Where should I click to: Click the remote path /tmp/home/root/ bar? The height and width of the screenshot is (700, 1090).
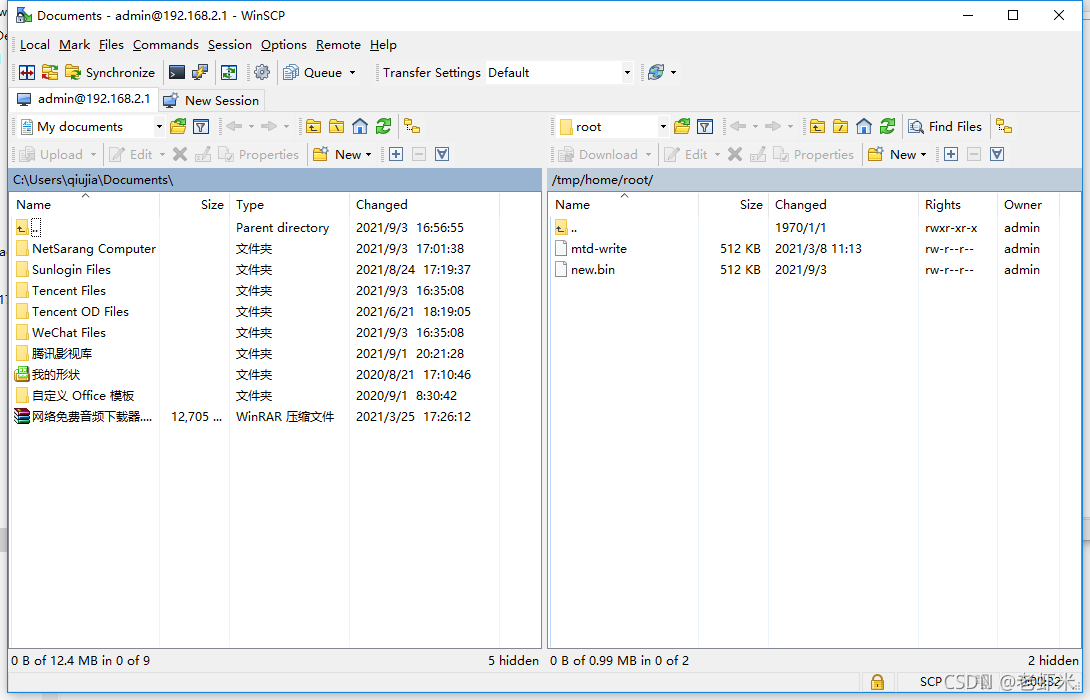pyautogui.click(x=814, y=179)
